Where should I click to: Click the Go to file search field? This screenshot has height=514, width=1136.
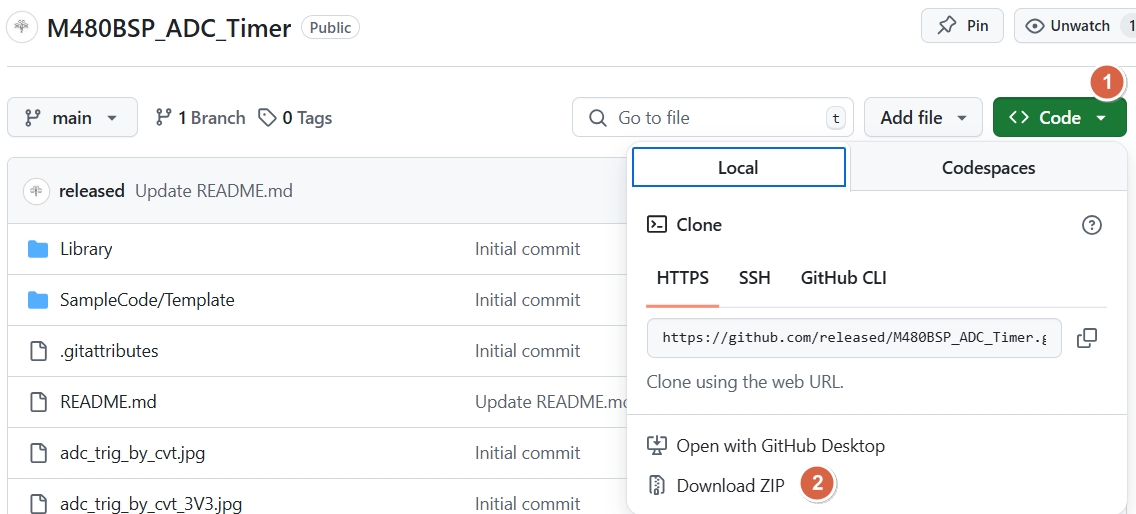point(713,117)
